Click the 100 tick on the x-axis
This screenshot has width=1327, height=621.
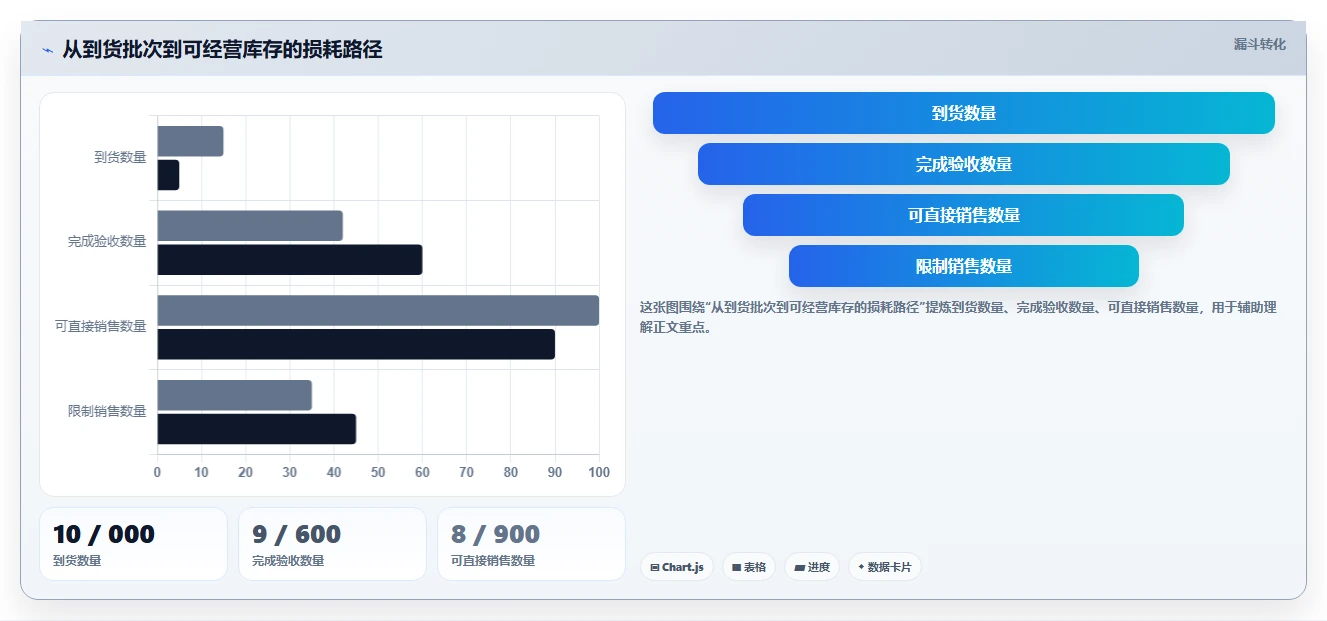tap(599, 472)
